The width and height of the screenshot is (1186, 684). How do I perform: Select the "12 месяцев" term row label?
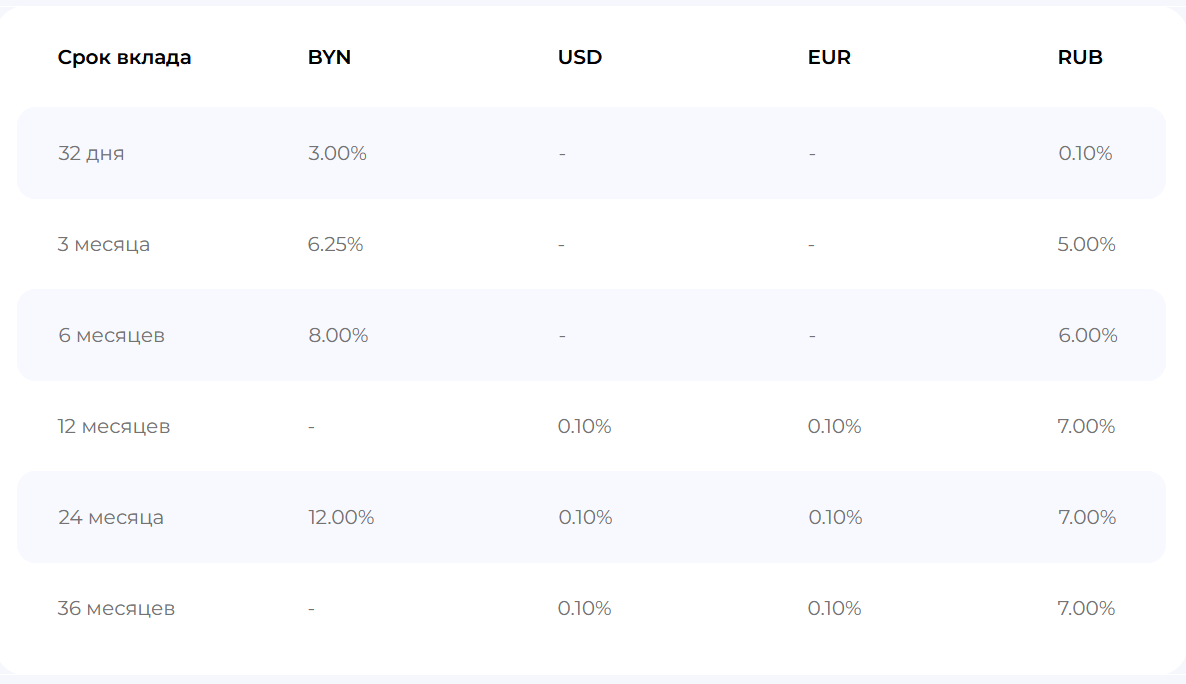pos(114,426)
